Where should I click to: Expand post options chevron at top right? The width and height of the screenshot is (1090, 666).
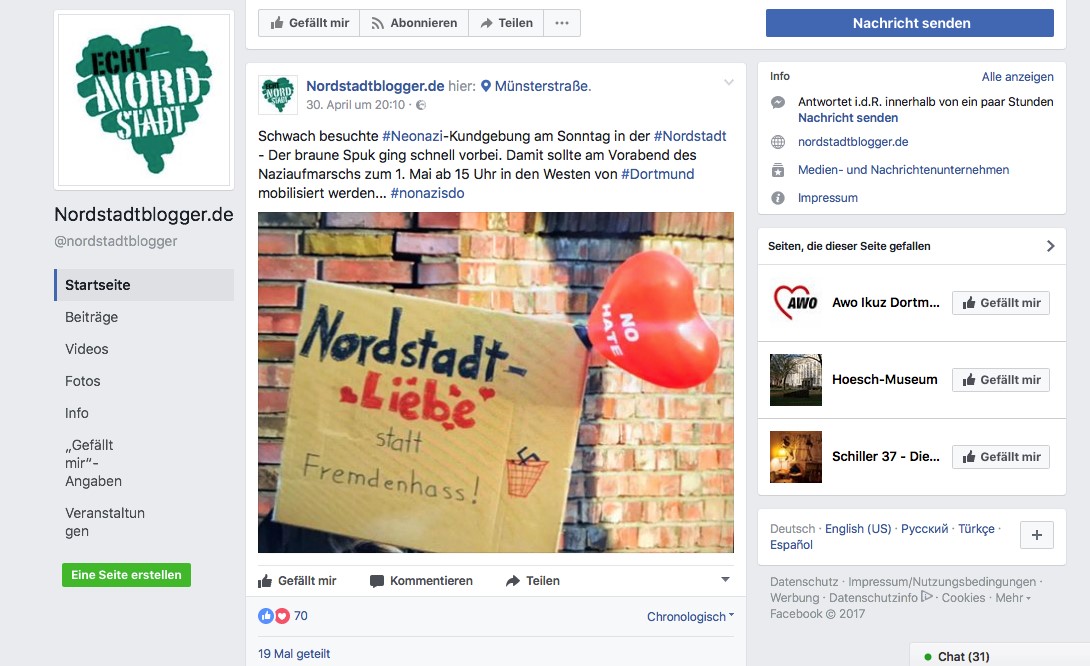click(729, 82)
